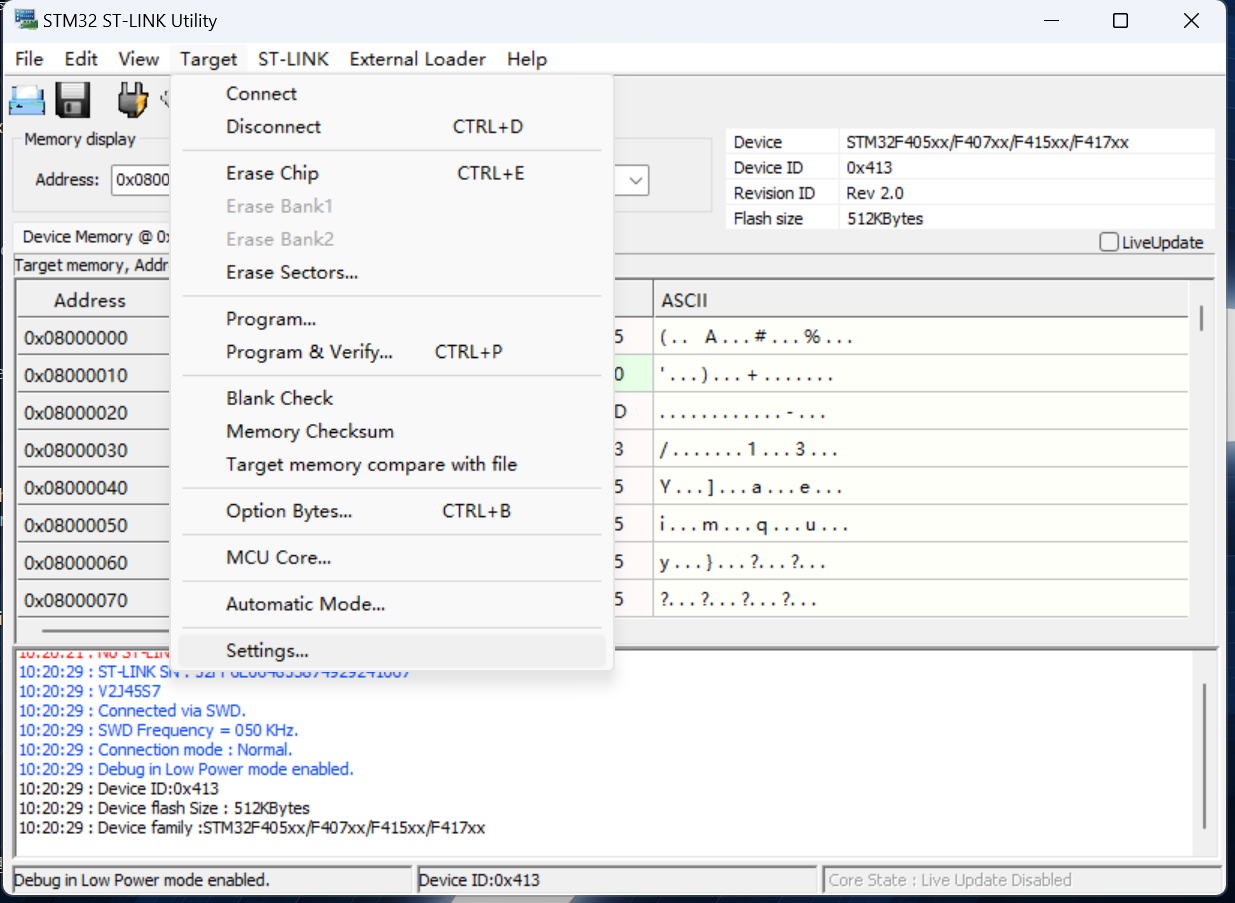Open Option Bytes... from the menu

point(392,511)
